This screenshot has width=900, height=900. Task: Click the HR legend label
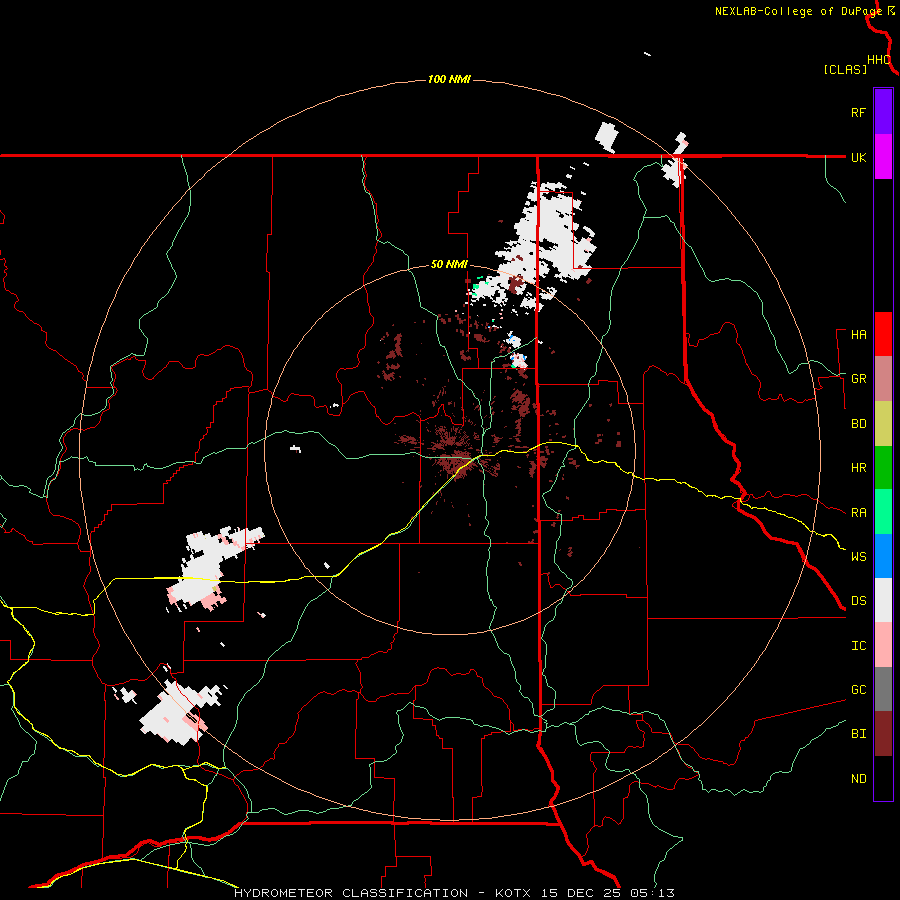point(859,468)
